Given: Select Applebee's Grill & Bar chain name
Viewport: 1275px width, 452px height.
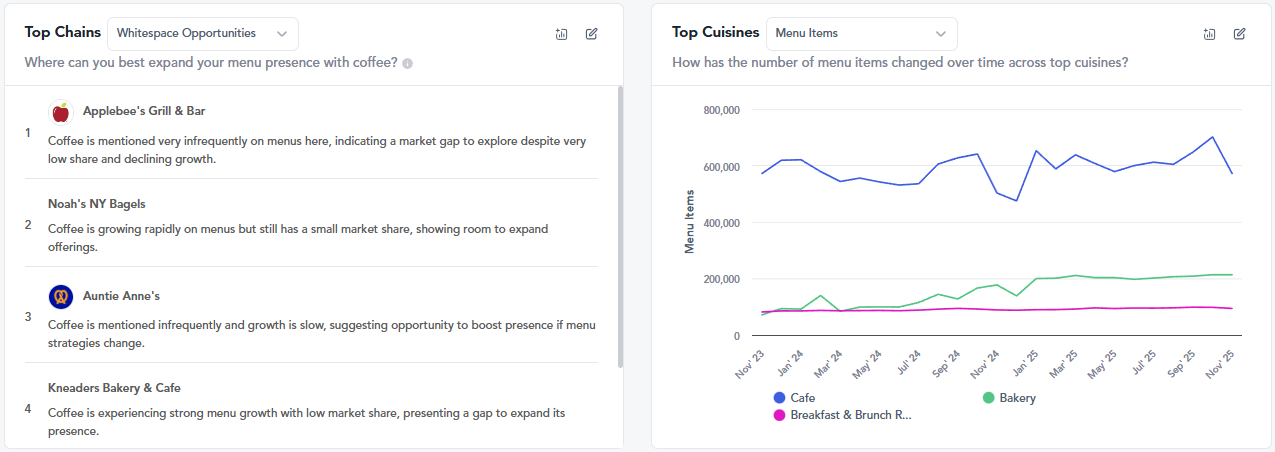Looking at the screenshot, I should click(x=144, y=111).
